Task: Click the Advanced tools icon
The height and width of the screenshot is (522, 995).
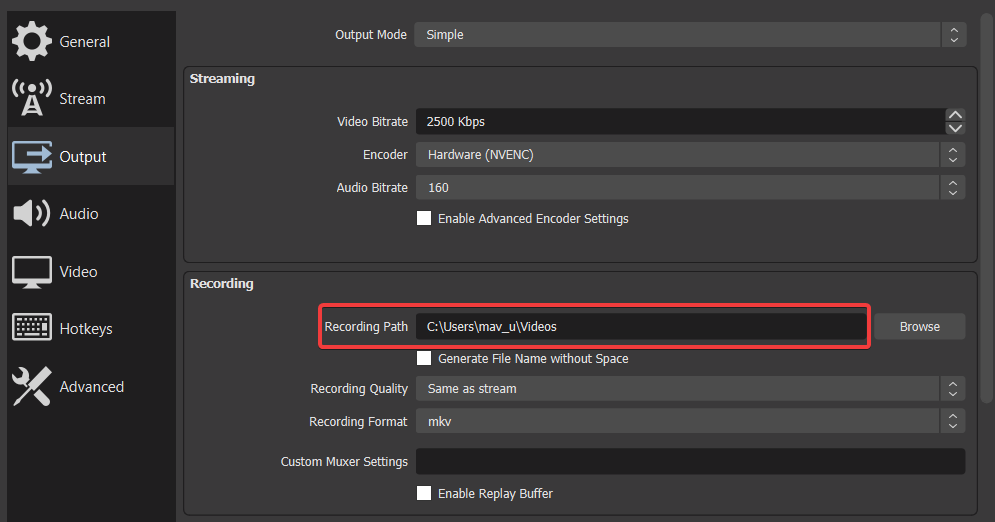Action: tap(31, 386)
